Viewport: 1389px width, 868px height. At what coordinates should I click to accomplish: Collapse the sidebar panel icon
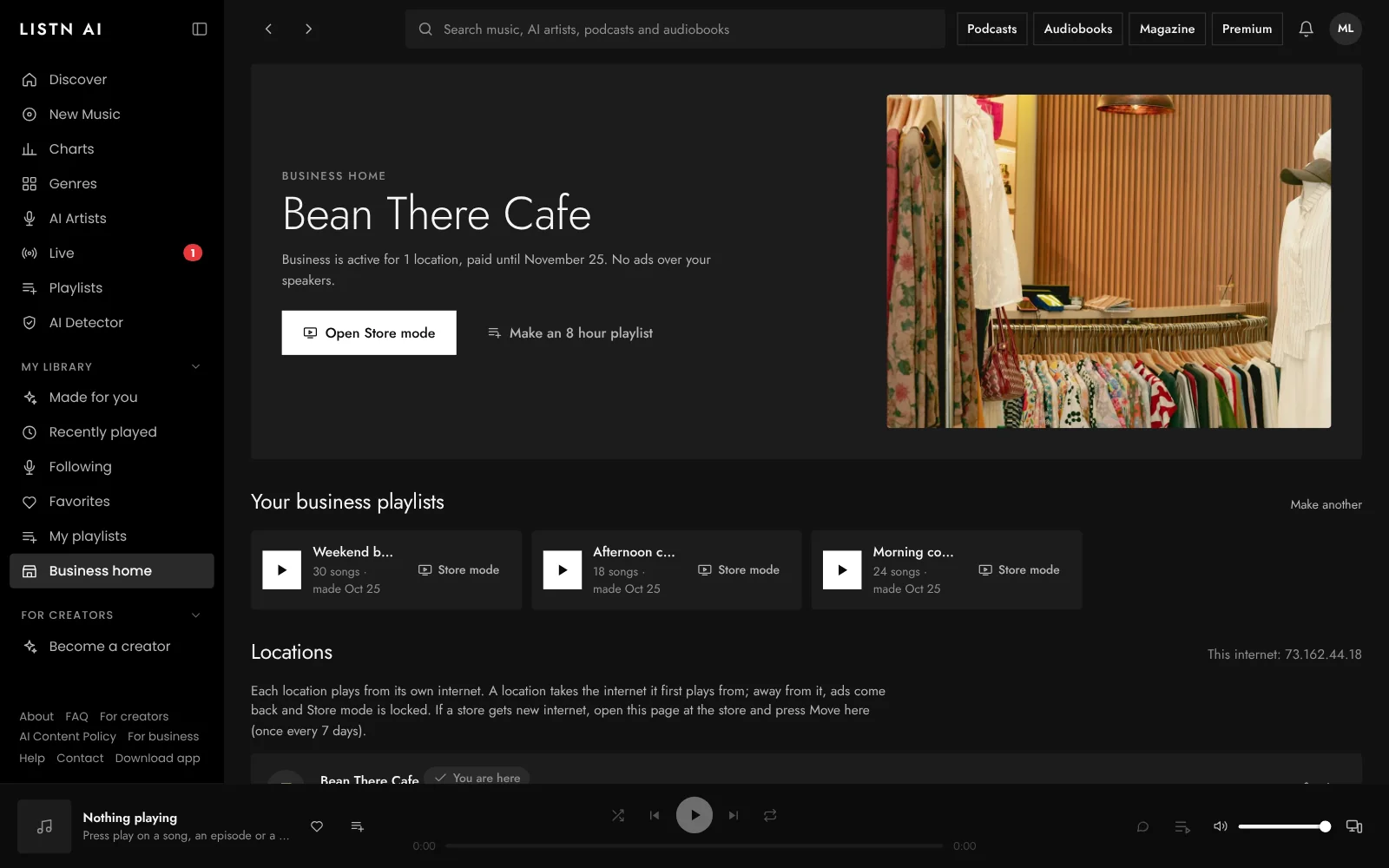click(200, 29)
